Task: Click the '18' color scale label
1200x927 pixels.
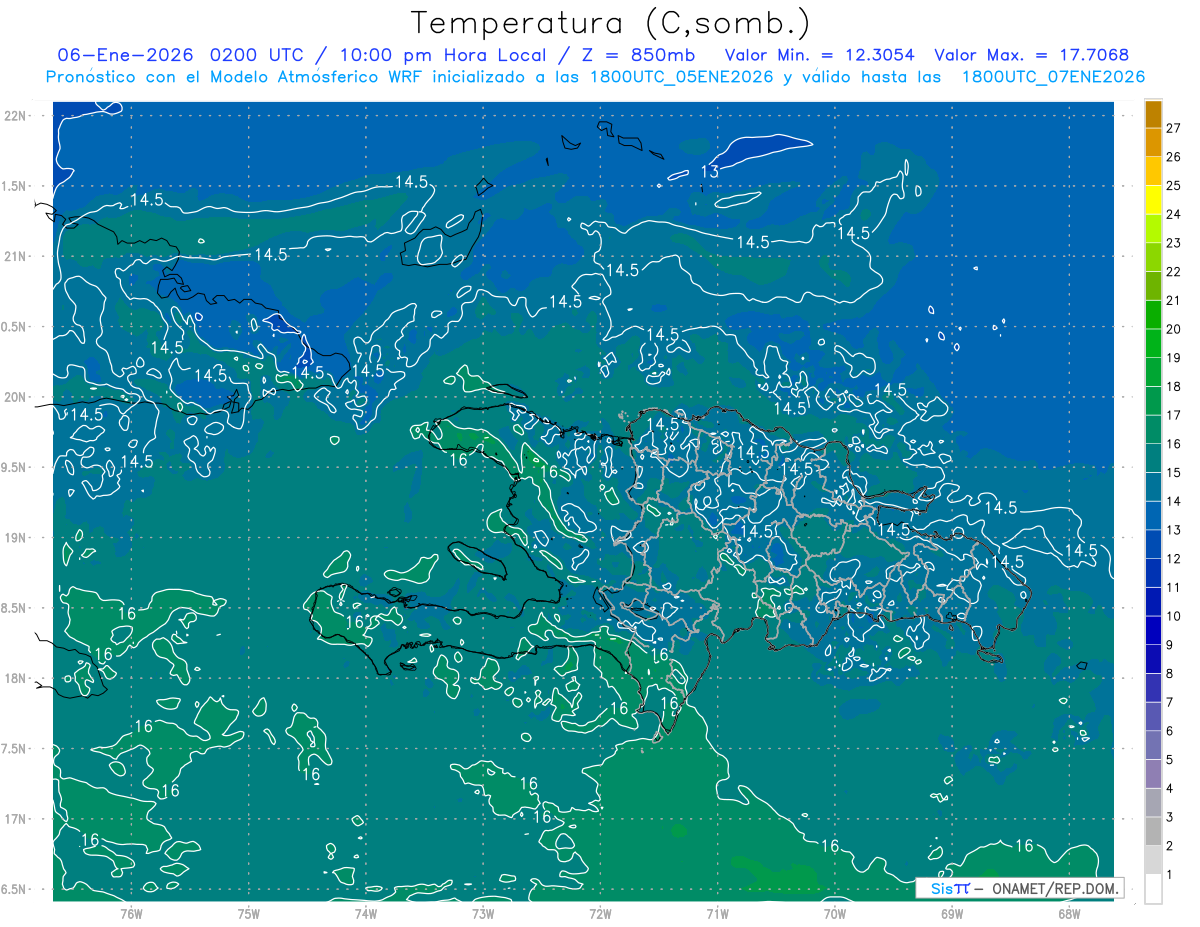Action: [x=1173, y=386]
